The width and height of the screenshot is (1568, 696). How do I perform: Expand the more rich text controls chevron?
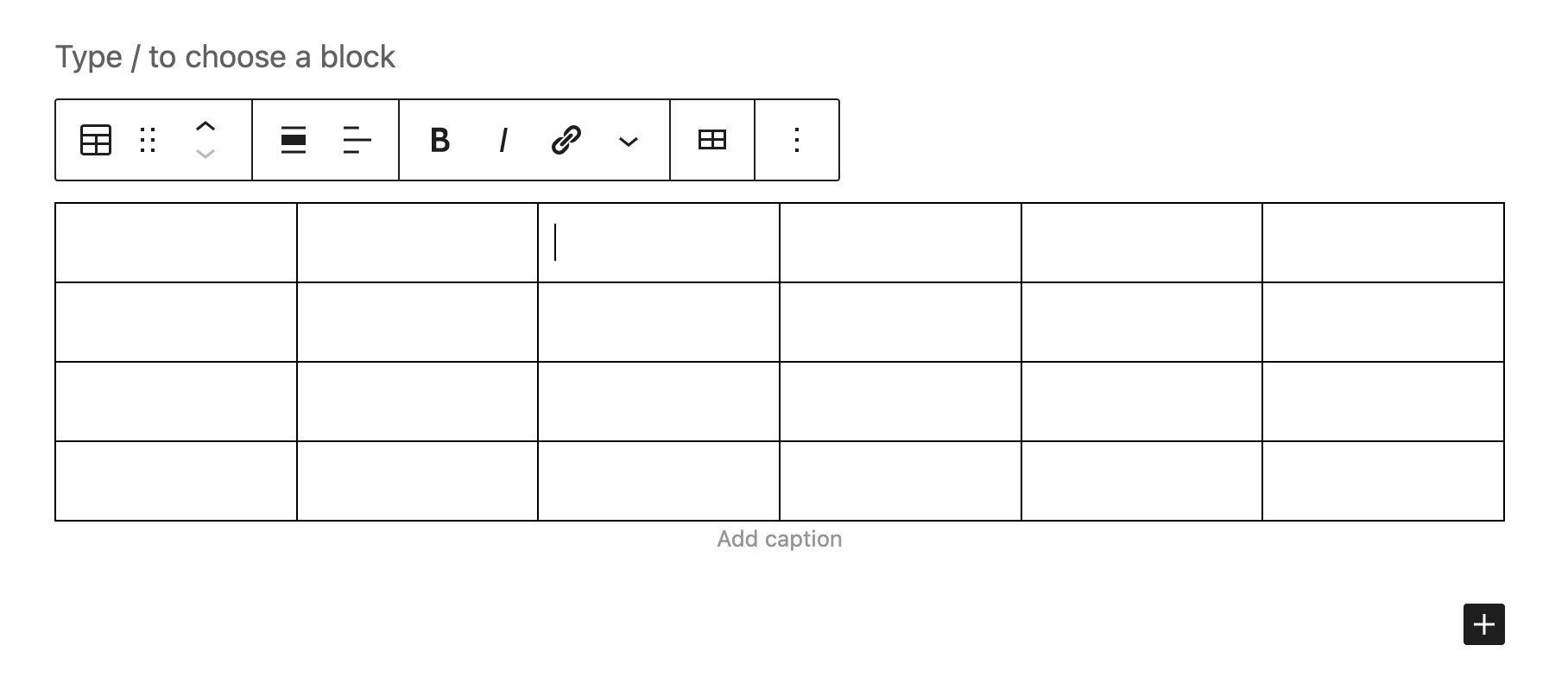[629, 142]
